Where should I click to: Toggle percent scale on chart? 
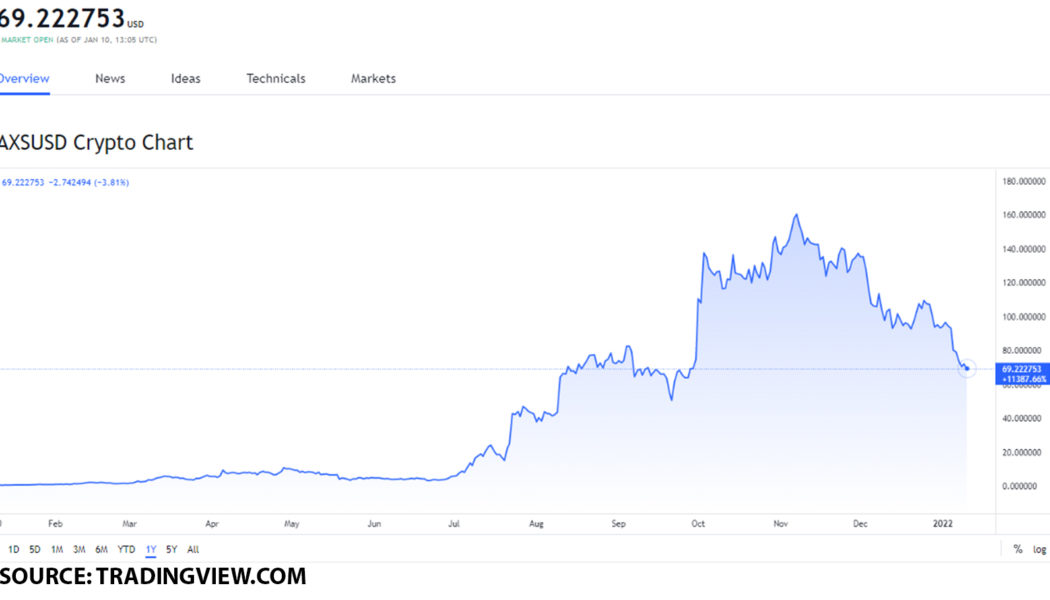click(x=1018, y=549)
